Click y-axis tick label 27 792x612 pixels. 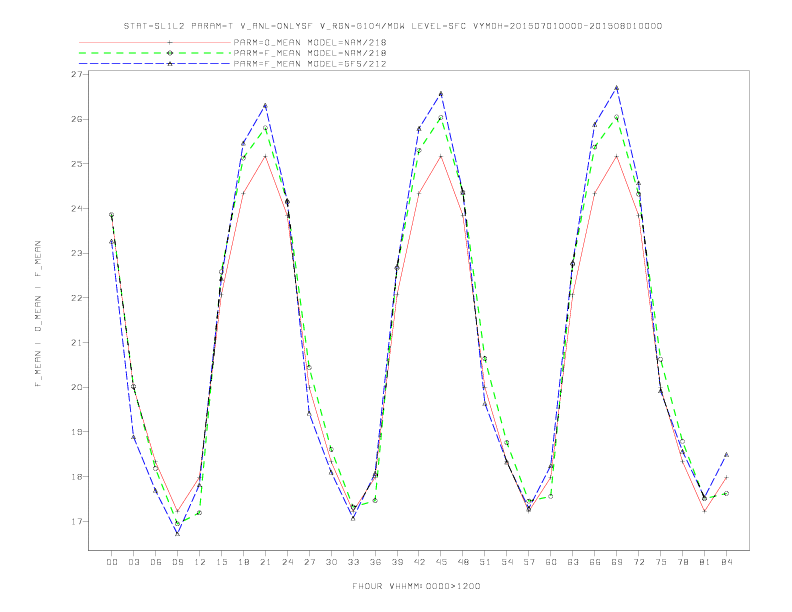76,74
